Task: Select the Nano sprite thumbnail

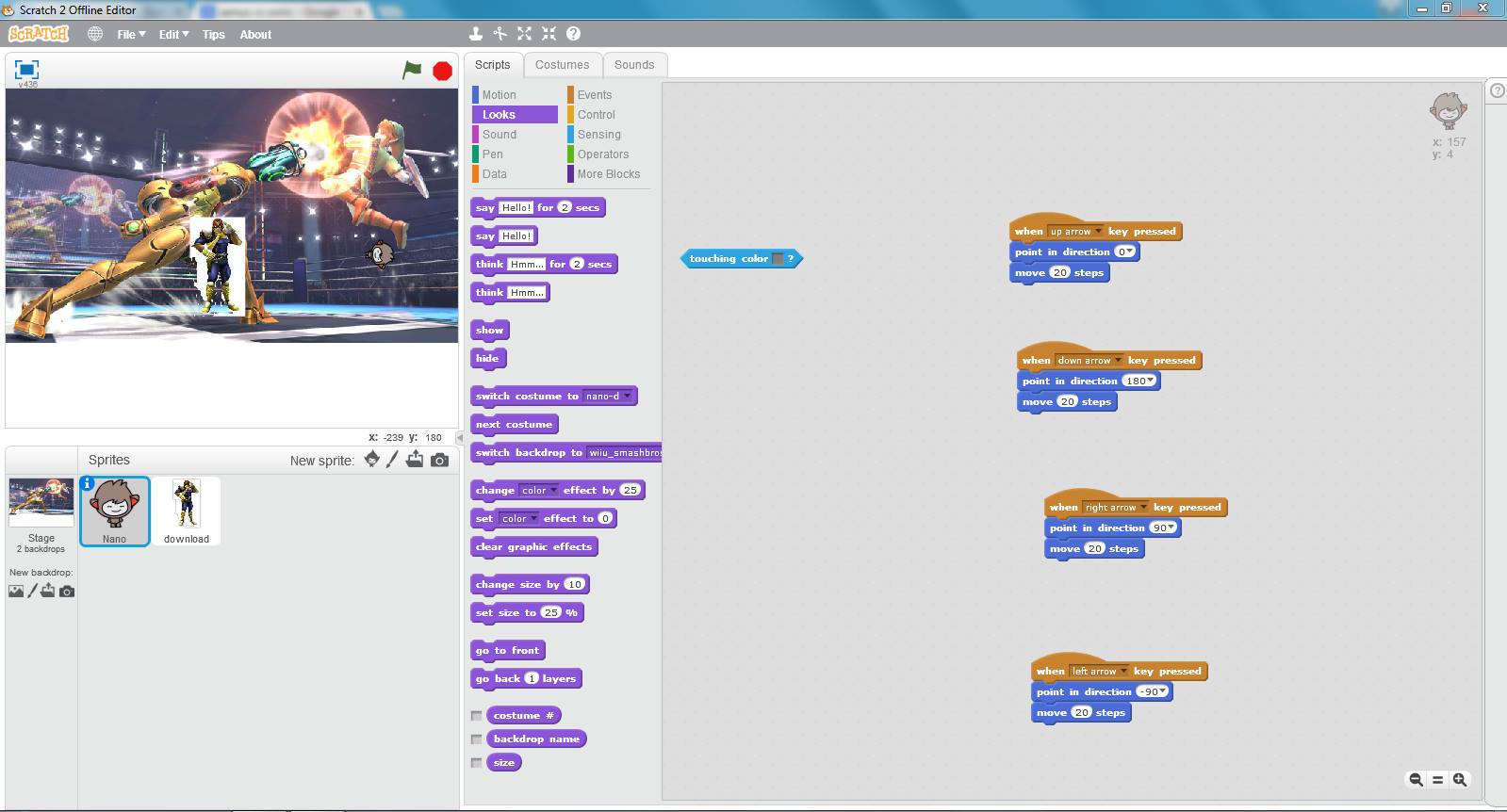Action: pyautogui.click(x=114, y=511)
